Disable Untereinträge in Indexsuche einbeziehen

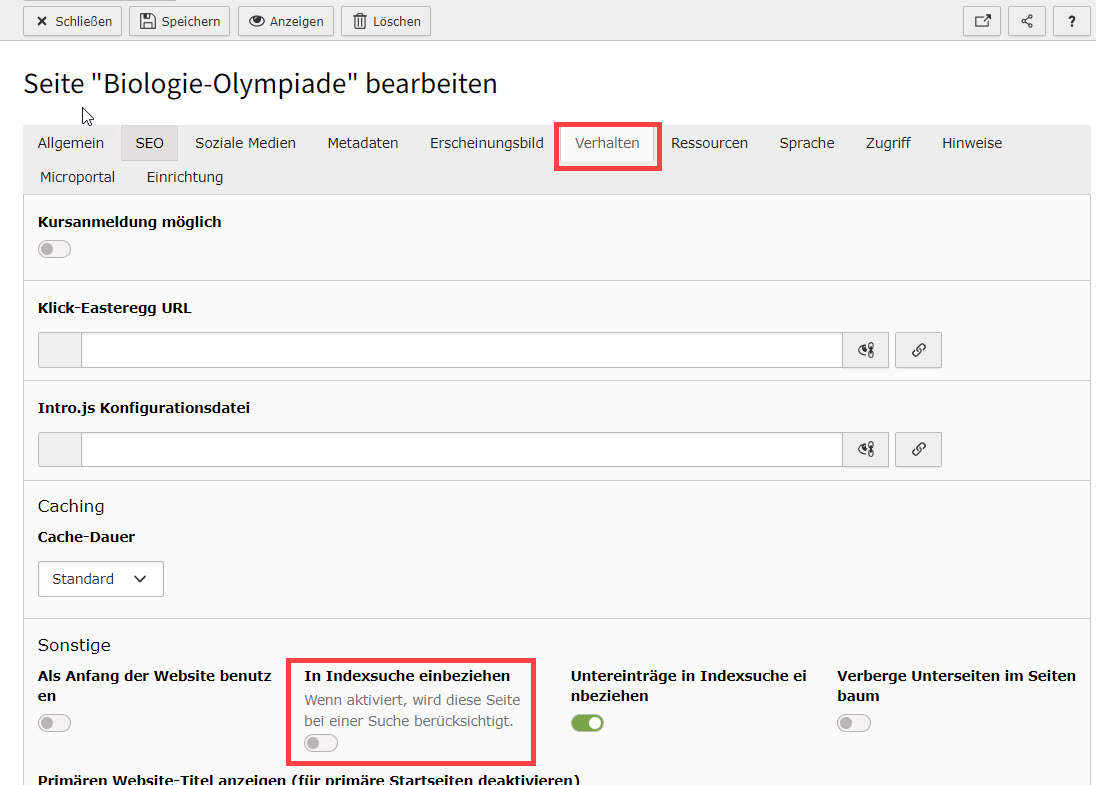click(587, 723)
